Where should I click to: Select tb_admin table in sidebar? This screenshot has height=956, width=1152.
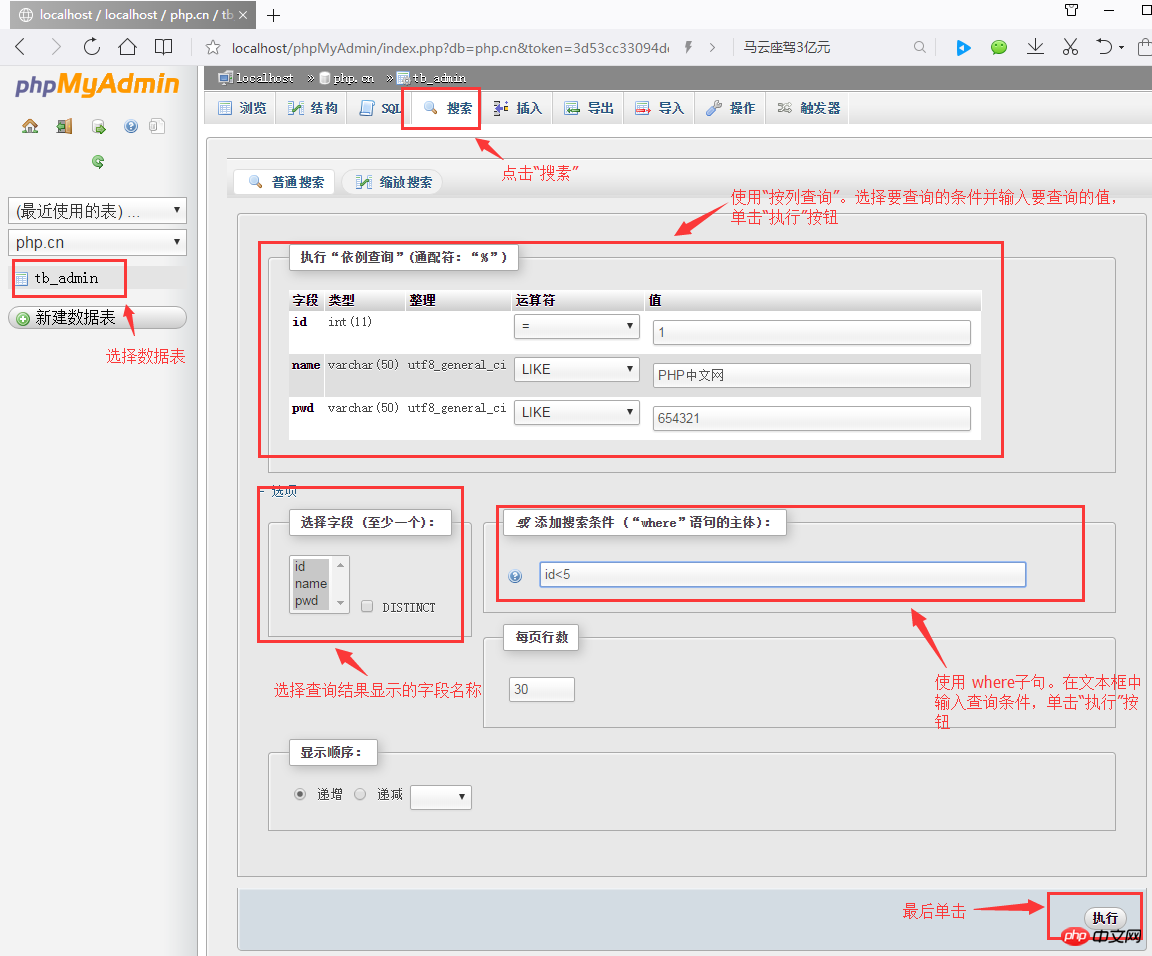tap(66, 278)
